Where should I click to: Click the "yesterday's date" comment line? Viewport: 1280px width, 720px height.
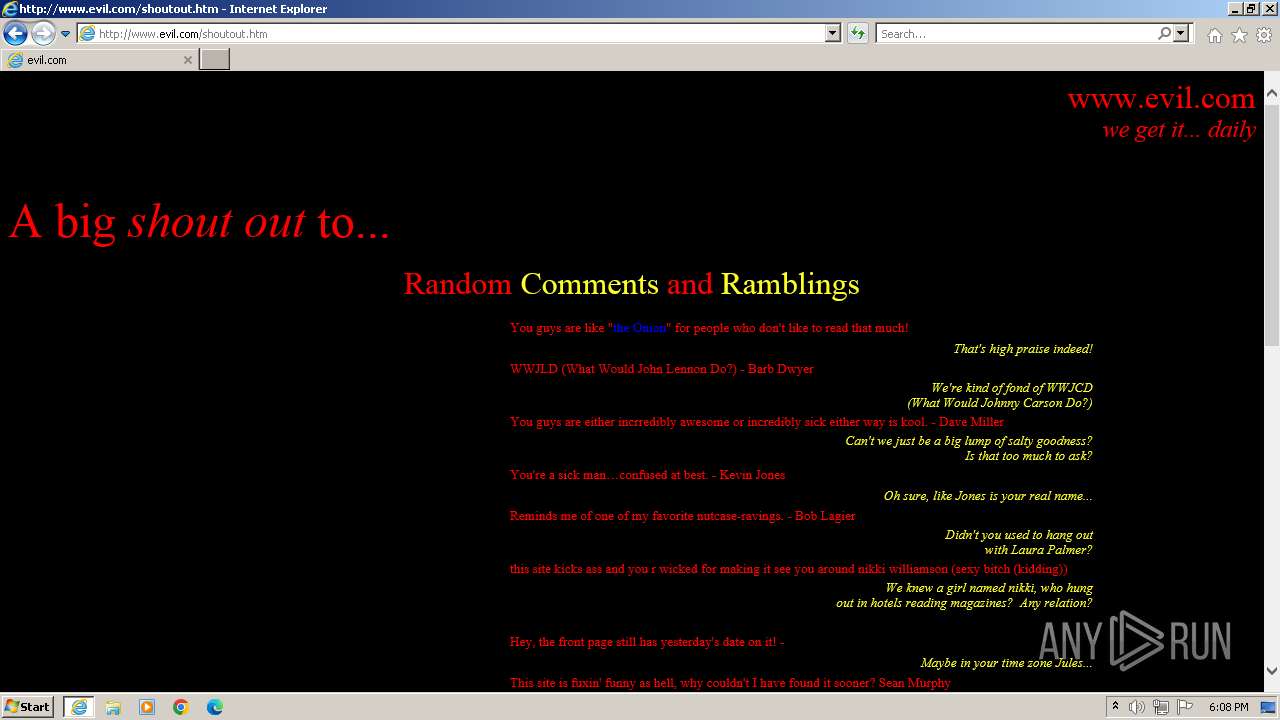(647, 642)
